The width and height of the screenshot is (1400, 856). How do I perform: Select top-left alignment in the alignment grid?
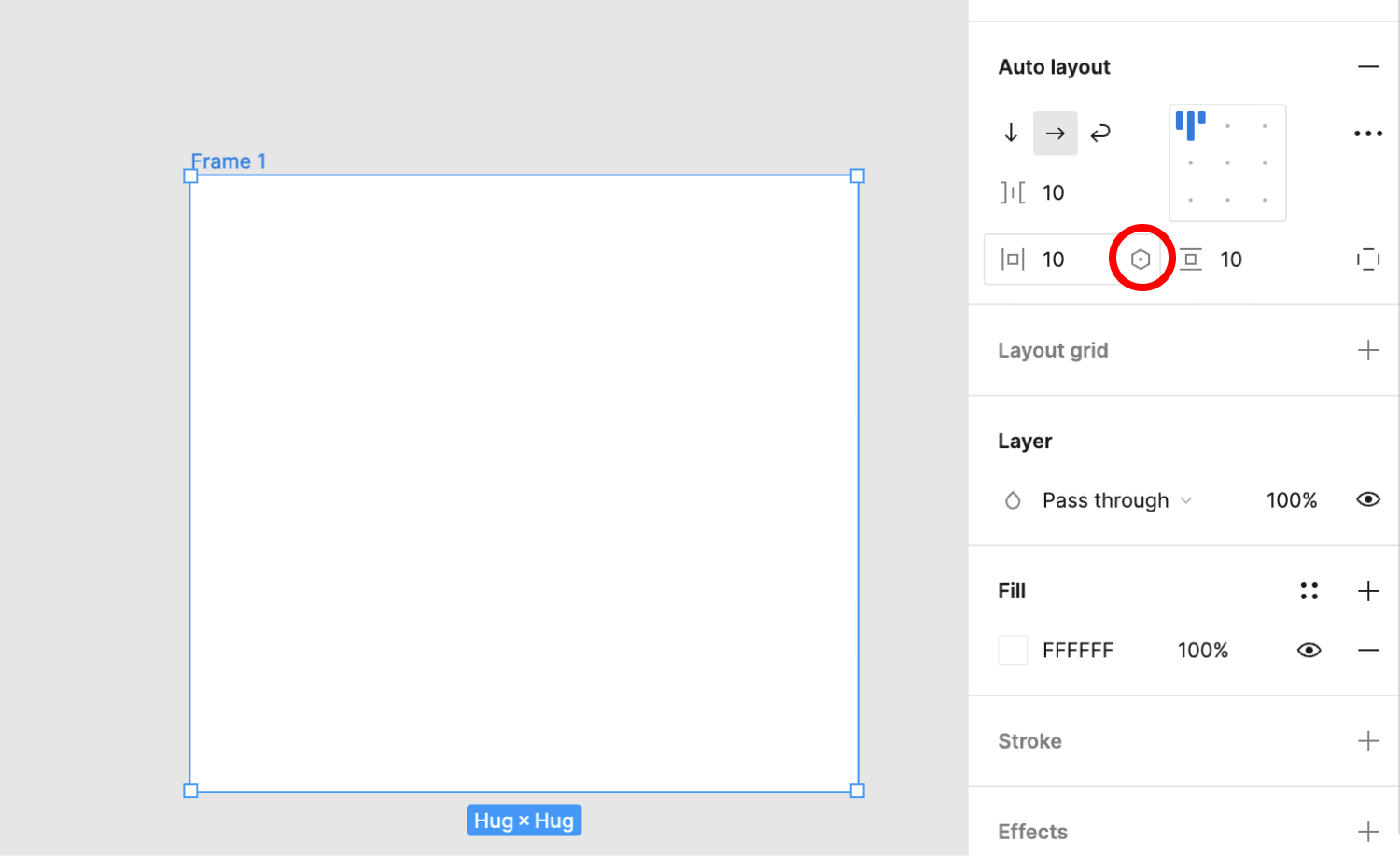(x=1191, y=124)
